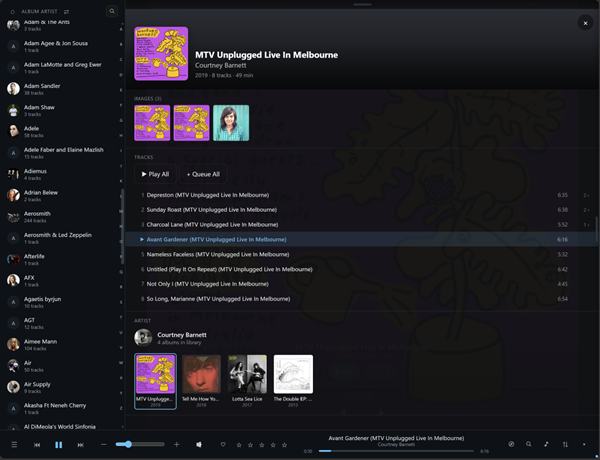Screen dimensions: 600x460
Task: Select the first purple image thumbnail
Action: (152, 123)
